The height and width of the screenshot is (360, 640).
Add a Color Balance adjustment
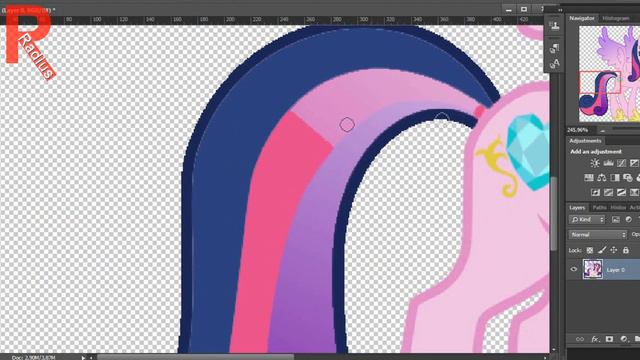click(602, 178)
